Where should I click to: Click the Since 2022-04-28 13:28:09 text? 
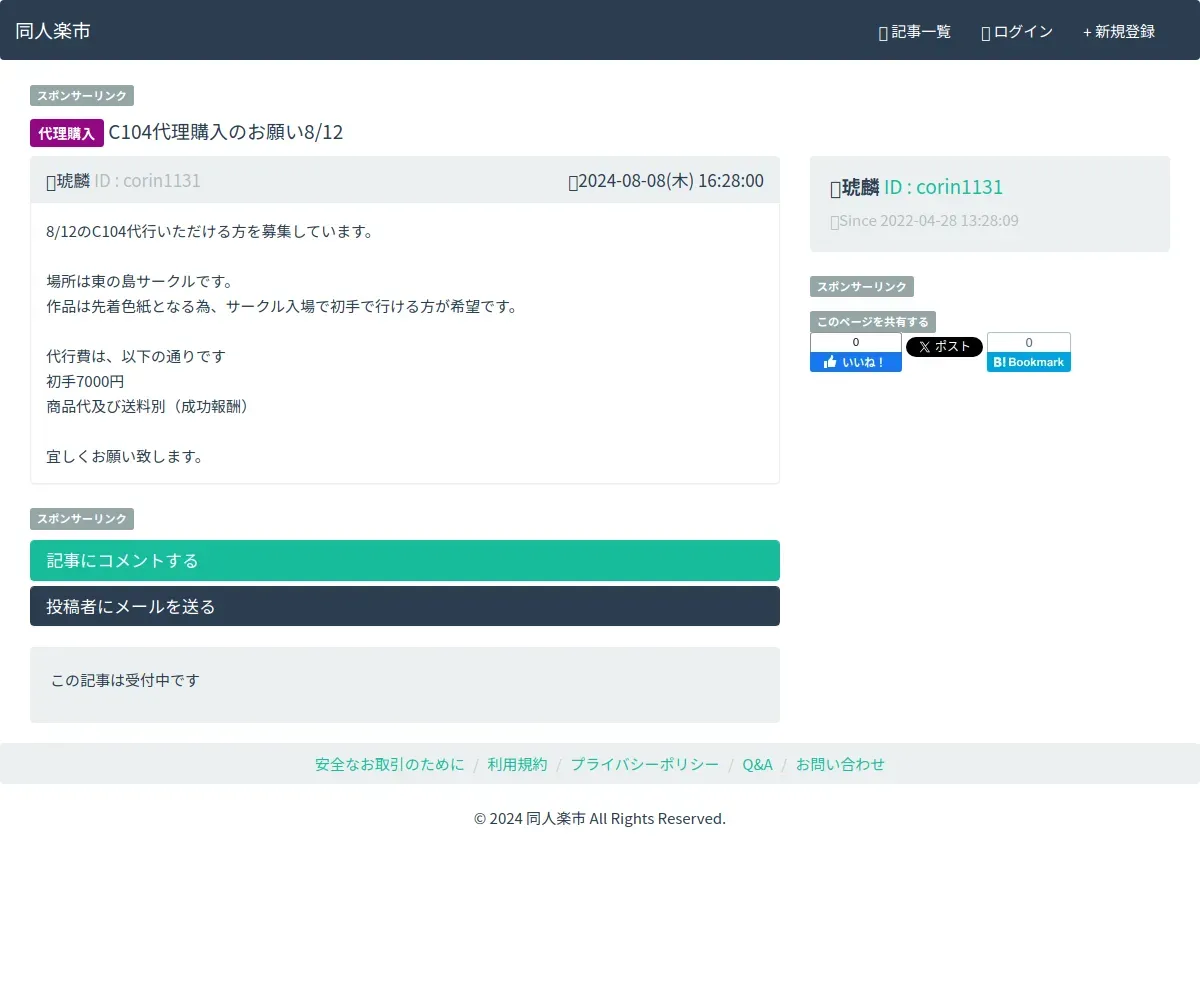[x=929, y=220]
